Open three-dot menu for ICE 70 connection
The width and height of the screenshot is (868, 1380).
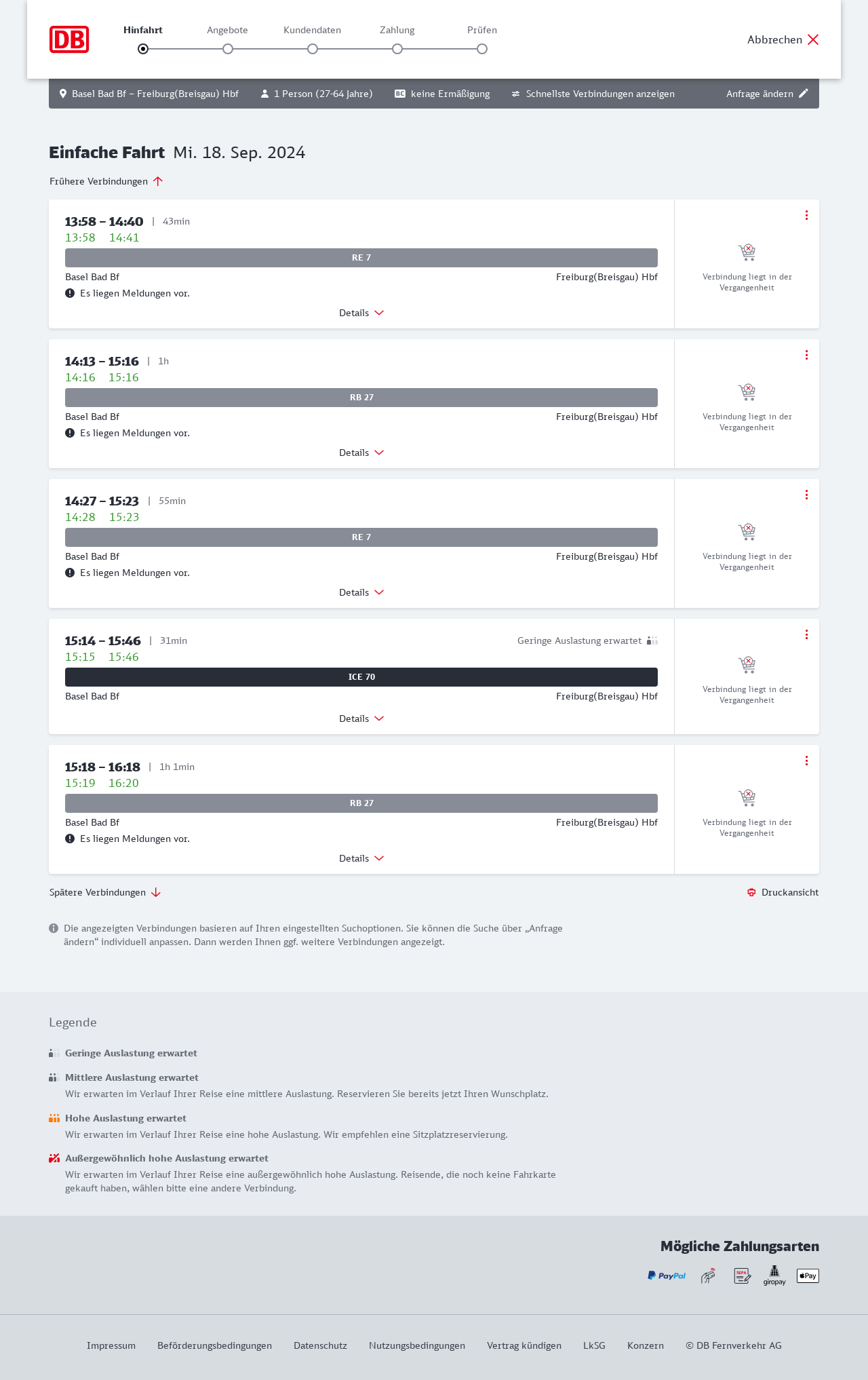pos(806,634)
